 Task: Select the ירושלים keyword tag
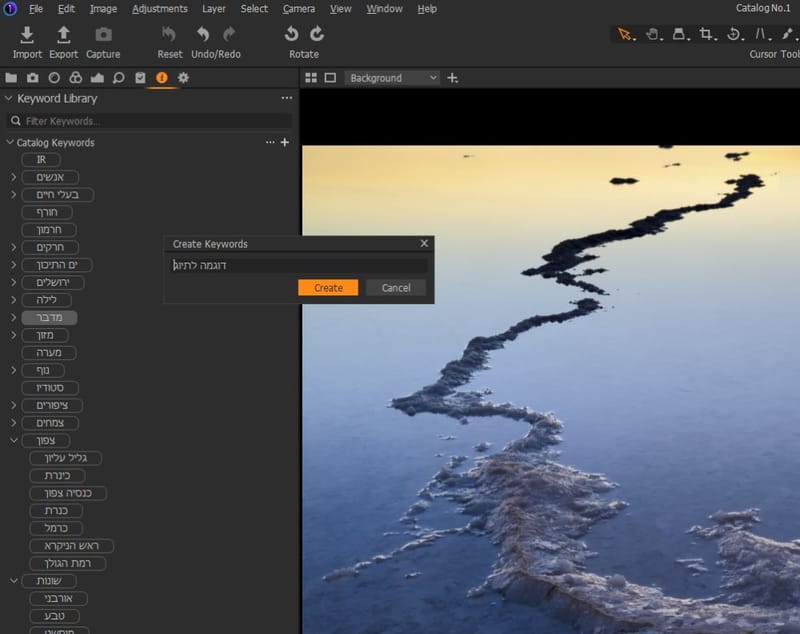(x=53, y=283)
